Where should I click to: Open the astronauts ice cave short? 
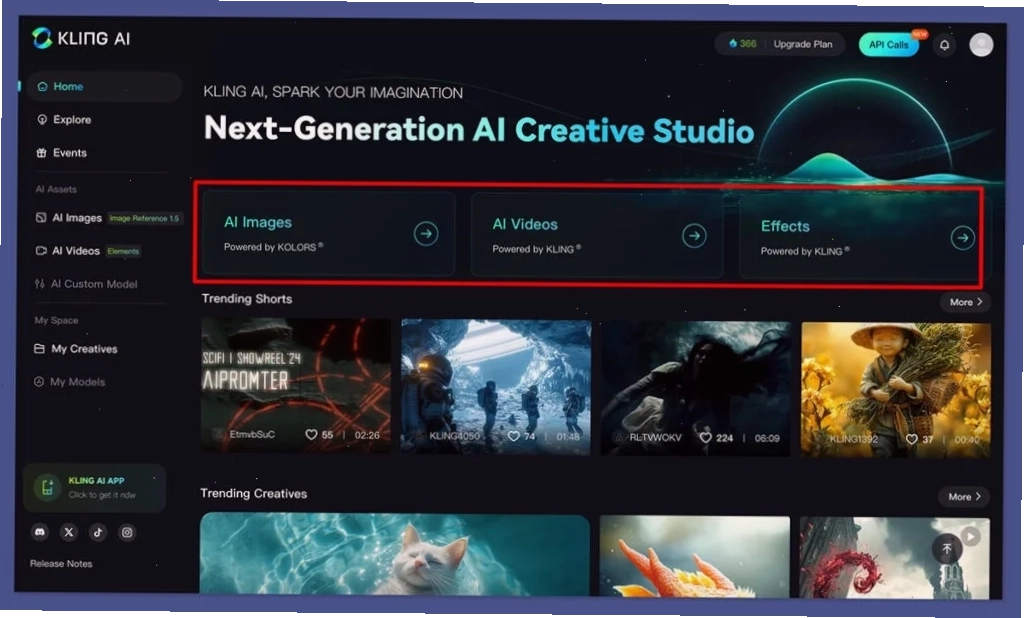click(x=496, y=386)
